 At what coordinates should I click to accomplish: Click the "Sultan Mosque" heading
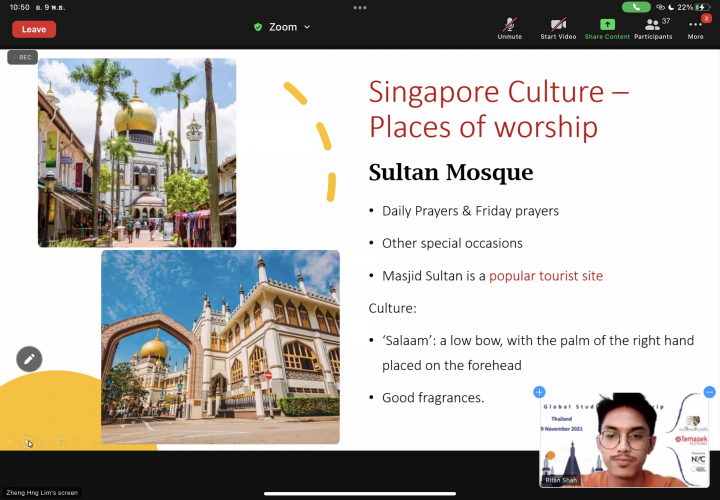451,173
